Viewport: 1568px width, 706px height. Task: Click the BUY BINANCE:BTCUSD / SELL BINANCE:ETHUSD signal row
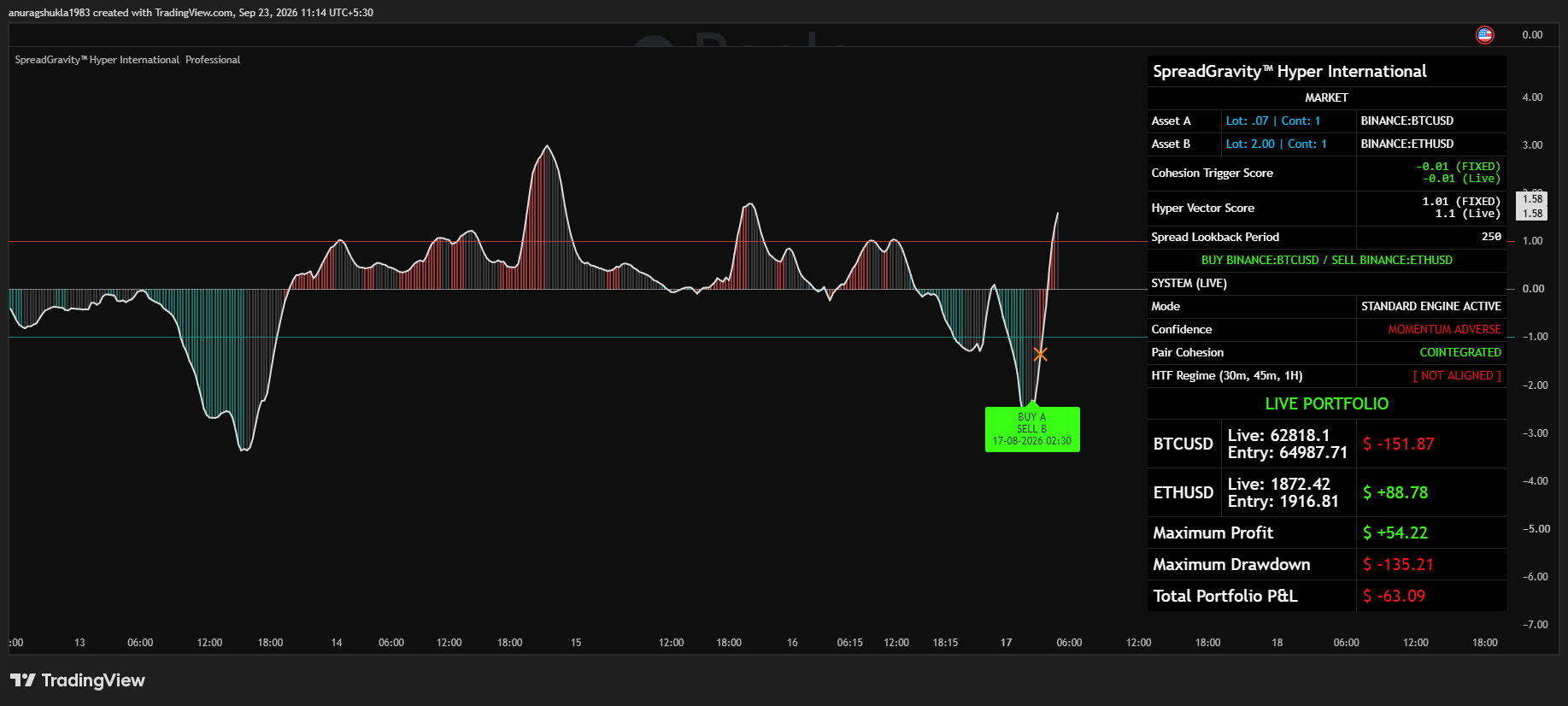[x=1326, y=261]
